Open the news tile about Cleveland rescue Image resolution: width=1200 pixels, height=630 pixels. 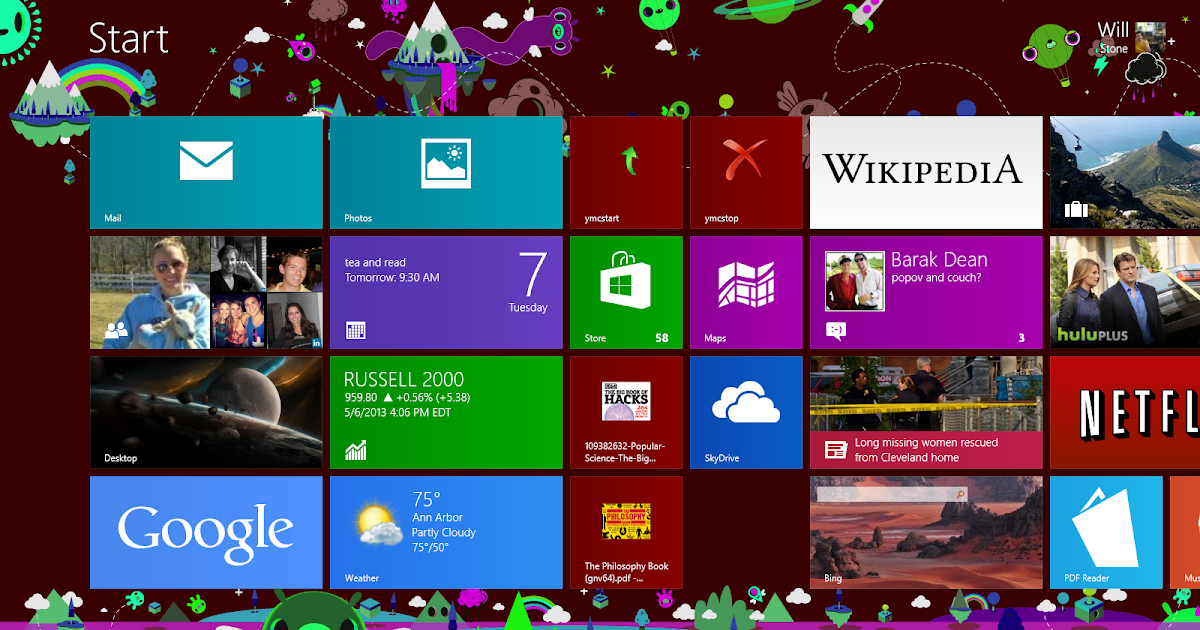click(x=926, y=412)
